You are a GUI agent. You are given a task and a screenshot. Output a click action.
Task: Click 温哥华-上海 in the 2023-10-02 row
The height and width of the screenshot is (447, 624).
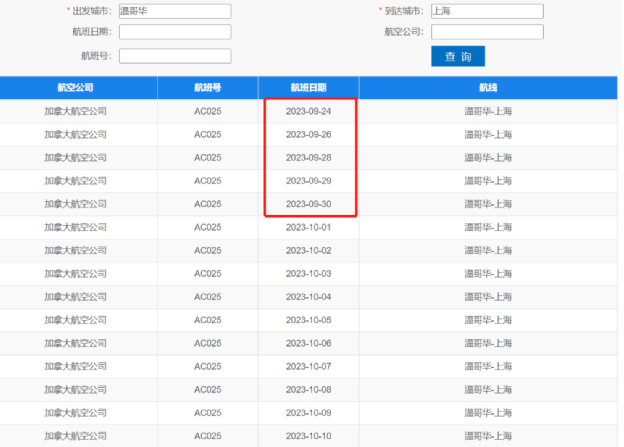tap(488, 250)
